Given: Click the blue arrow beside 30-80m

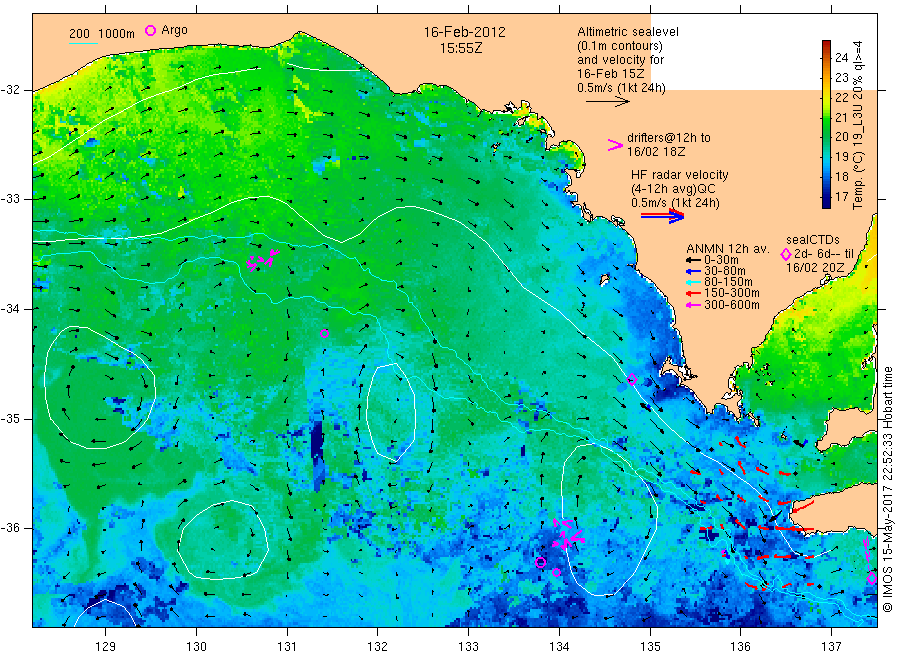Looking at the screenshot, I should click(x=693, y=271).
